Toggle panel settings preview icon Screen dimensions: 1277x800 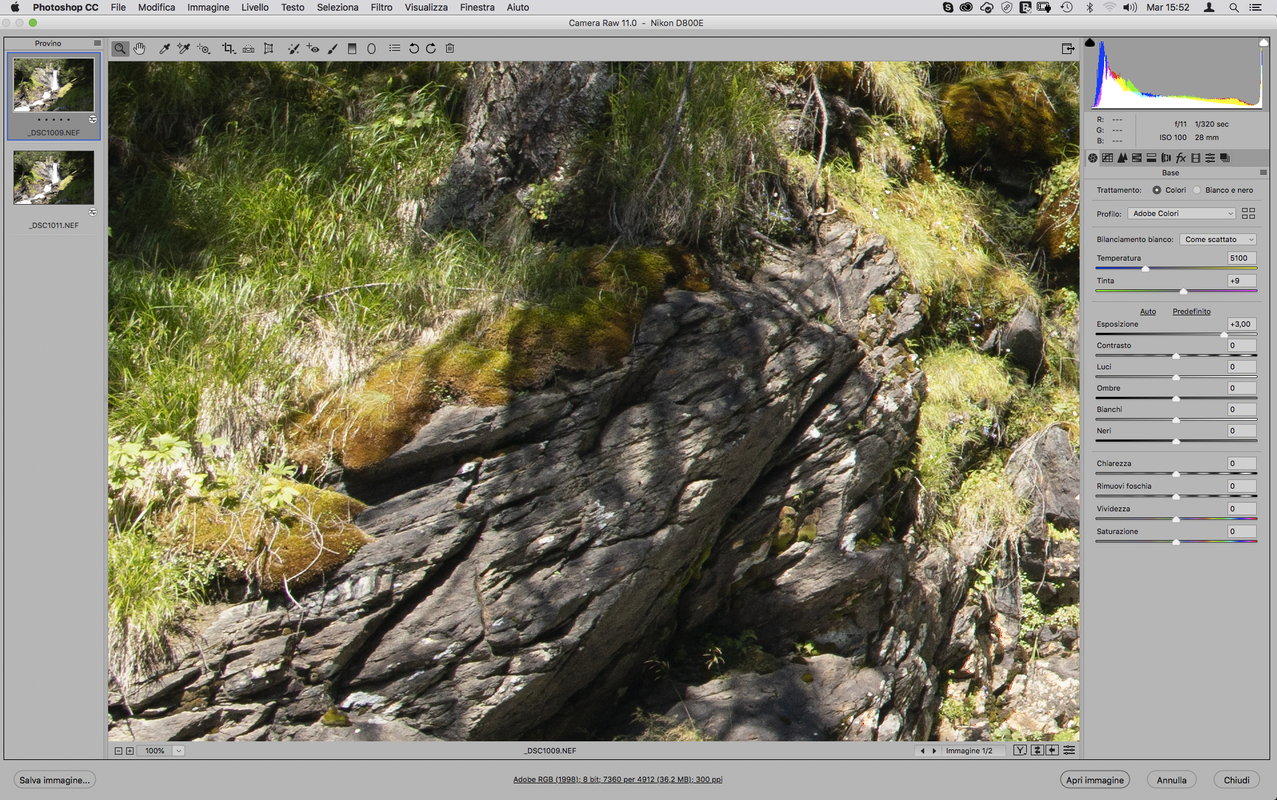coord(1069,750)
